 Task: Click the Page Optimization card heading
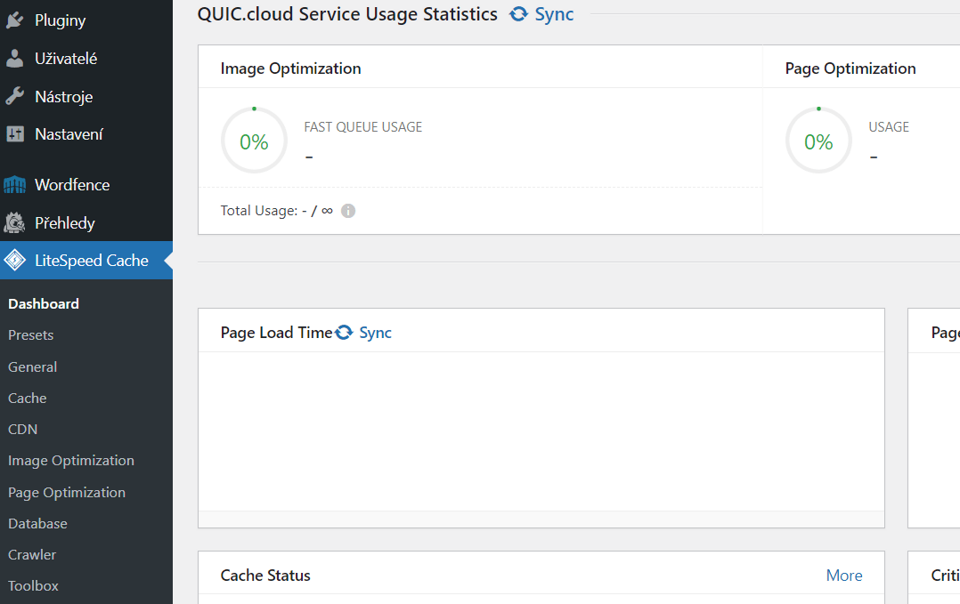tap(850, 69)
